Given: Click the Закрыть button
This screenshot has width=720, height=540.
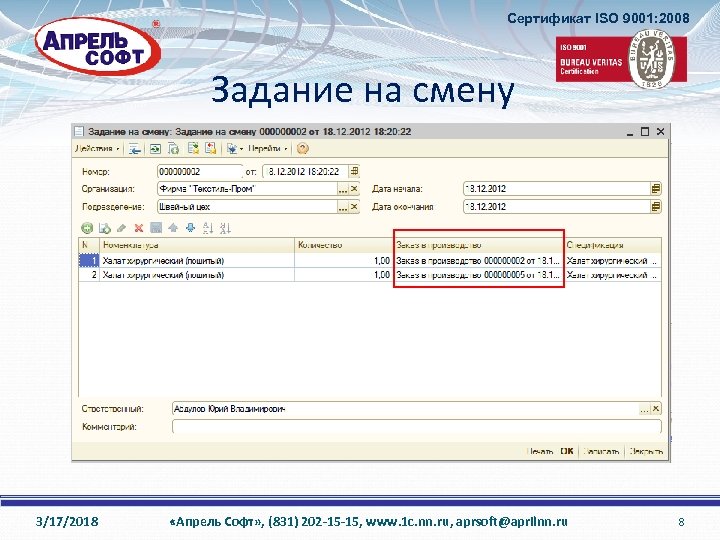Looking at the screenshot, I should pyautogui.click(x=646, y=451).
